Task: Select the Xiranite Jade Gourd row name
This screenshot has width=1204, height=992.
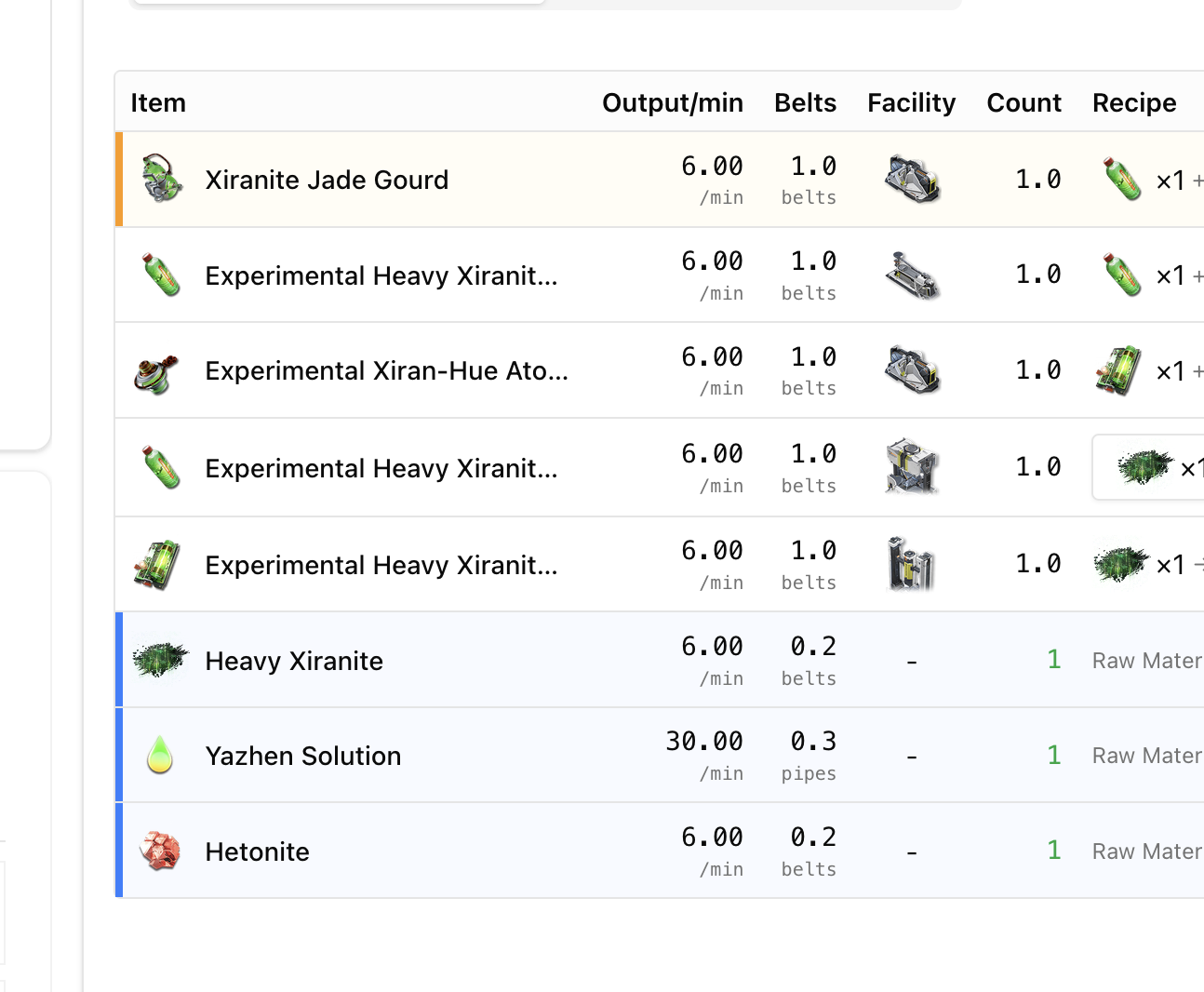Action: pyautogui.click(x=327, y=180)
